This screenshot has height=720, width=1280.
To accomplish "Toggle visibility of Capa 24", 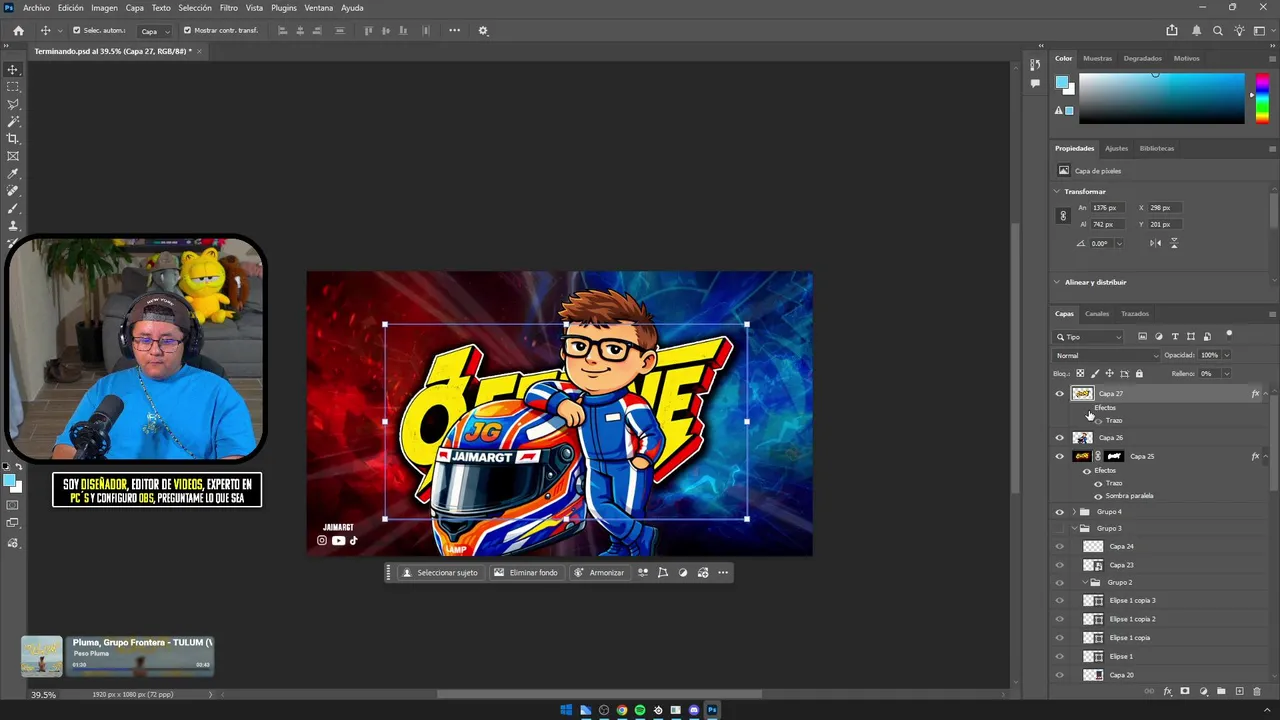I will [x=1060, y=547].
